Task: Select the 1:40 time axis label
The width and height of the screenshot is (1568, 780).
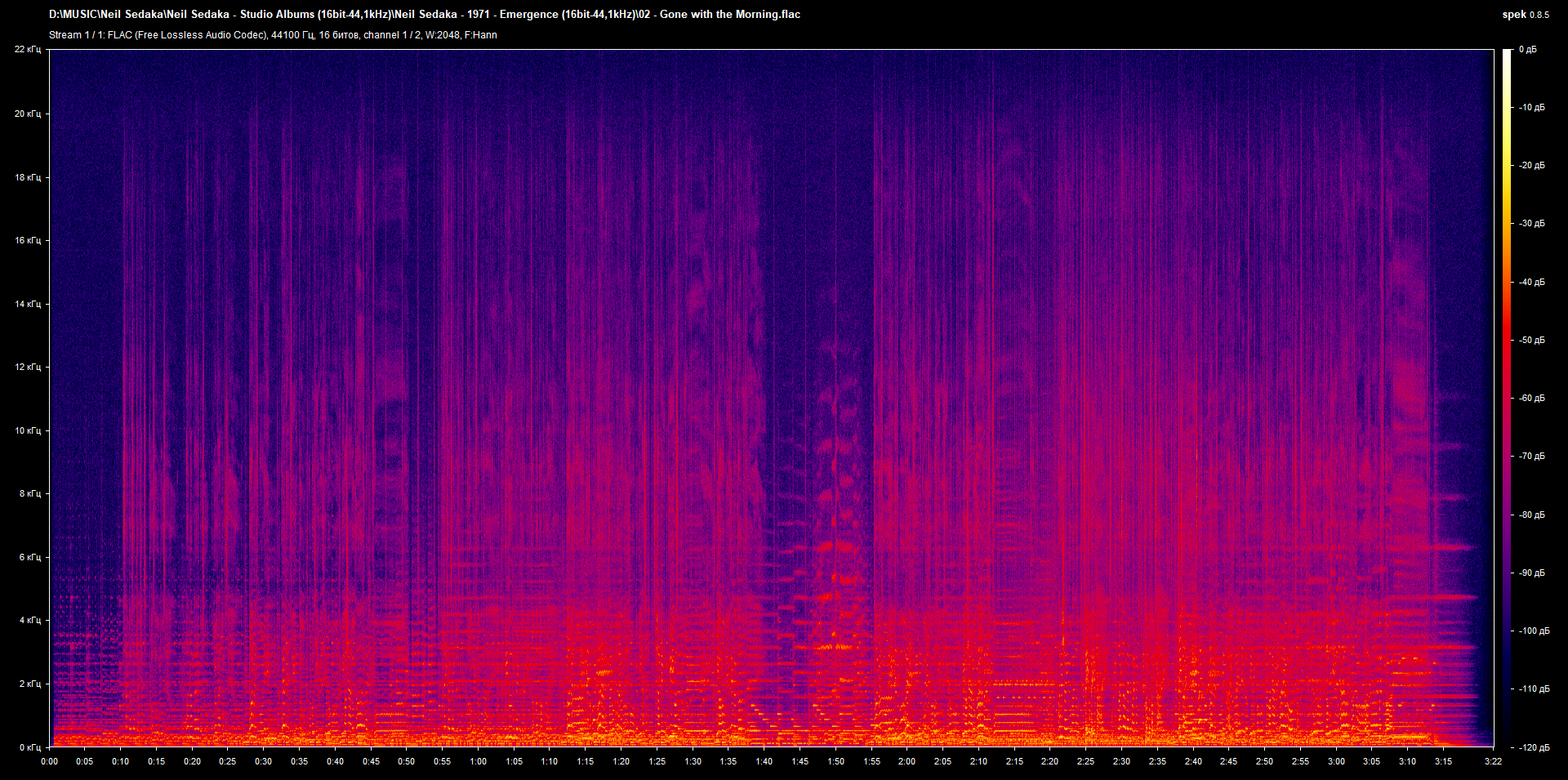Action: [764, 762]
